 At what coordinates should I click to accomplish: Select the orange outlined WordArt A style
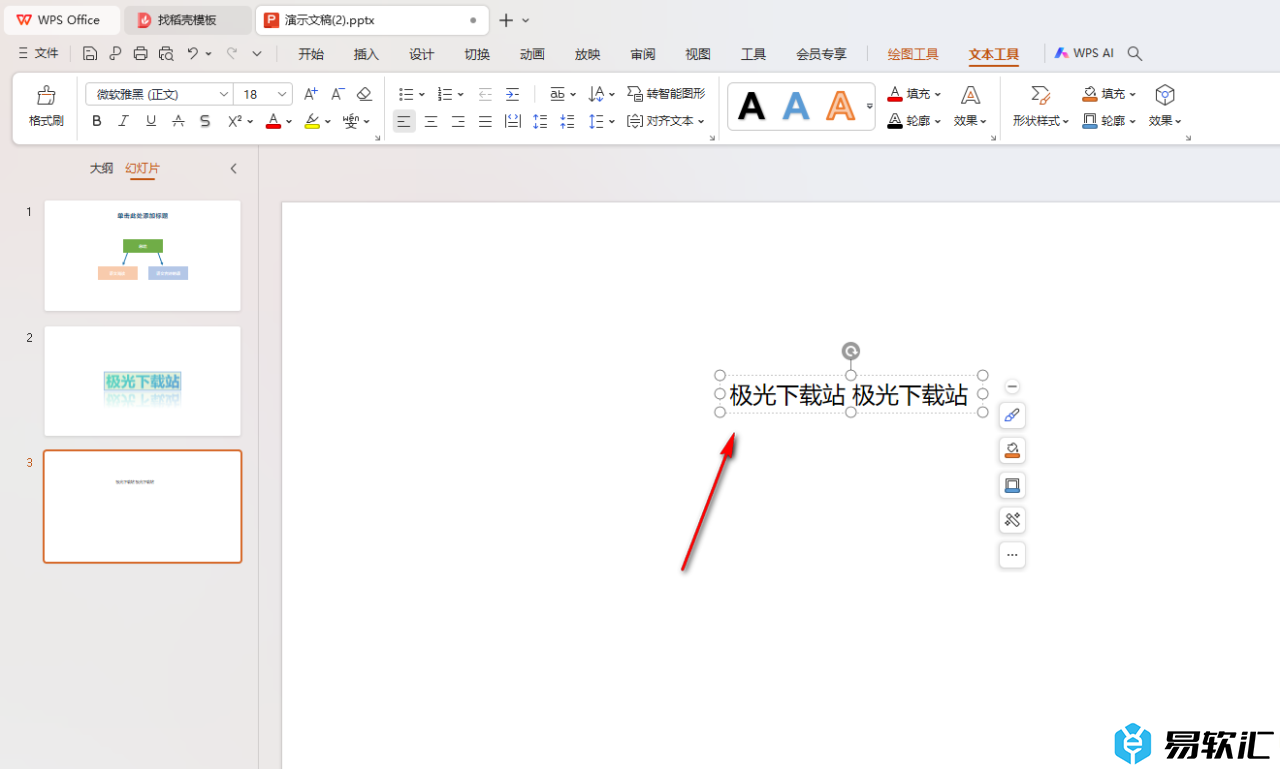click(841, 106)
